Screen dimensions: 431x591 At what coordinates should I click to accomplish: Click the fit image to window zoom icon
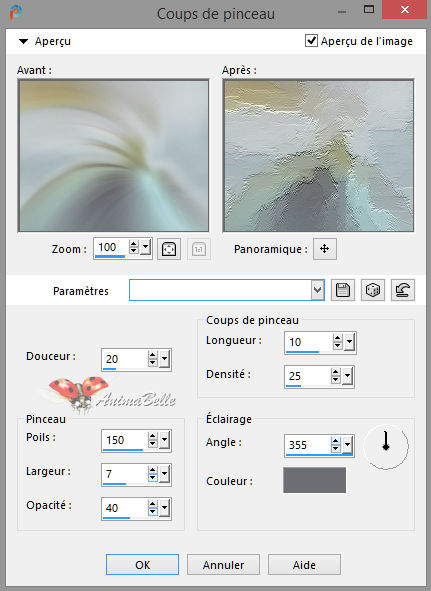point(169,249)
